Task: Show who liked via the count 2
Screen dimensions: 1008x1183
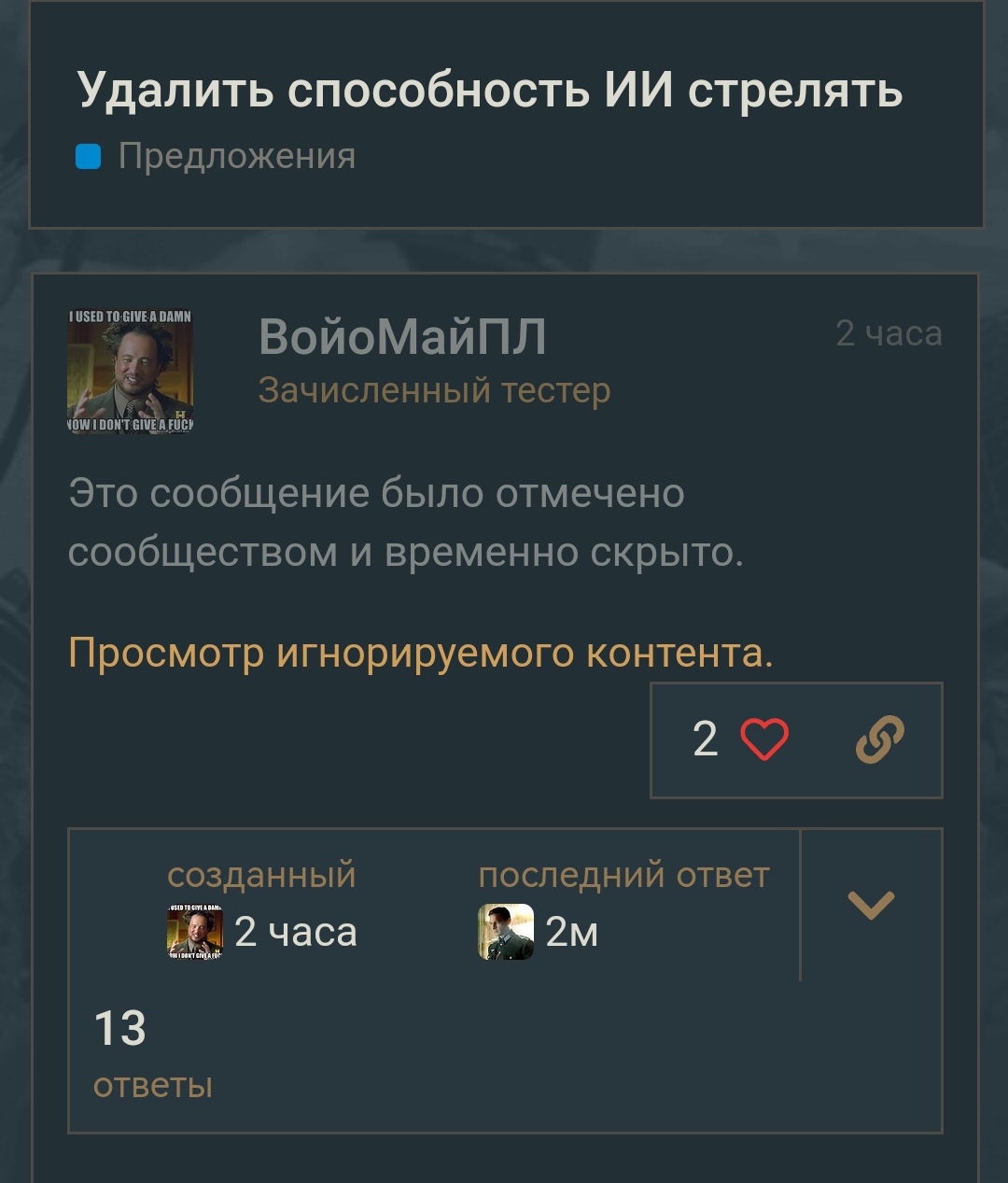Action: coord(706,740)
